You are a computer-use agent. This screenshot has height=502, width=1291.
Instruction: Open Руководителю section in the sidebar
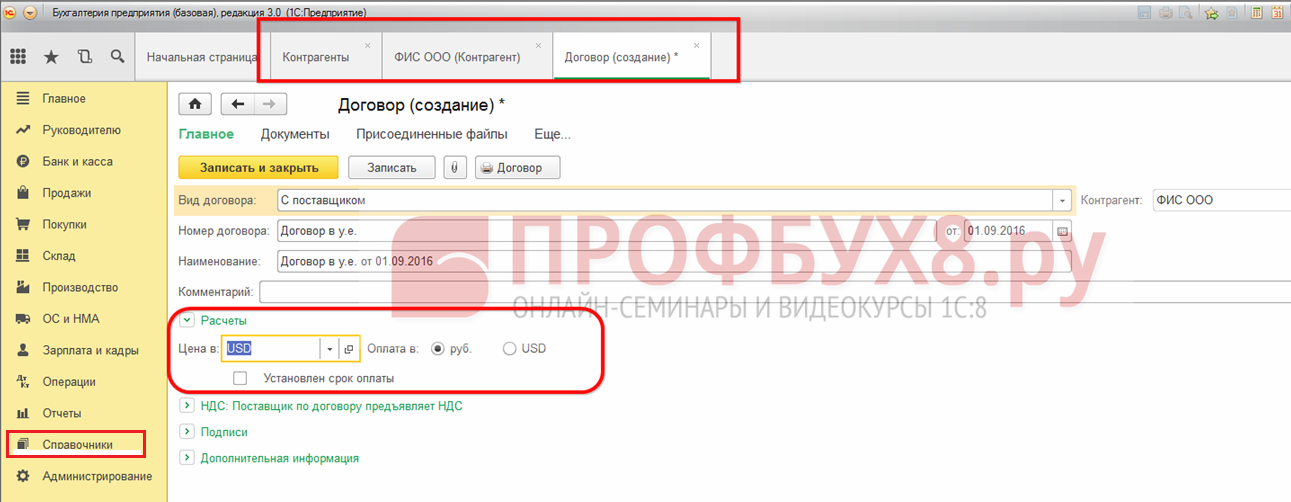tap(82, 130)
